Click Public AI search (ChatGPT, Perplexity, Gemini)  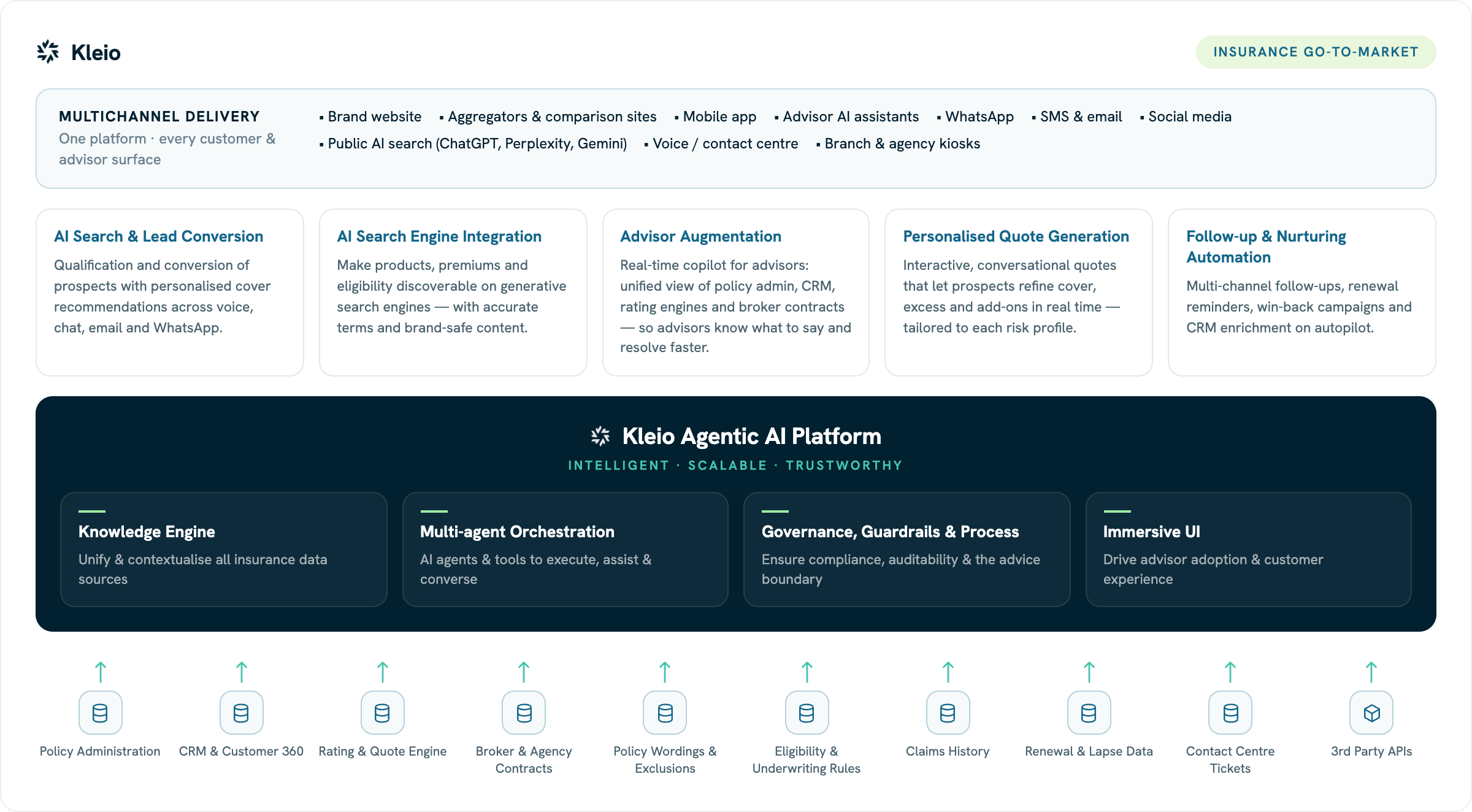click(473, 144)
